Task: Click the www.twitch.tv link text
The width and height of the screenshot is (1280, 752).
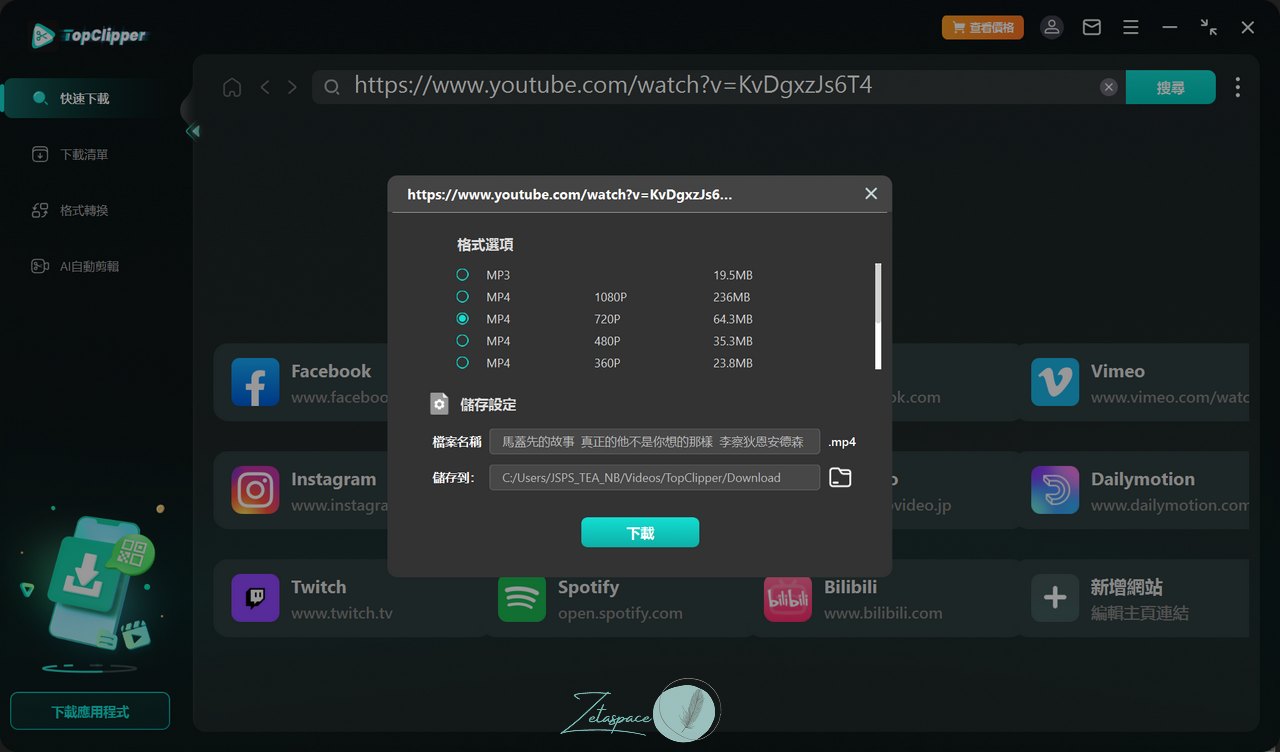Action: pos(342,613)
